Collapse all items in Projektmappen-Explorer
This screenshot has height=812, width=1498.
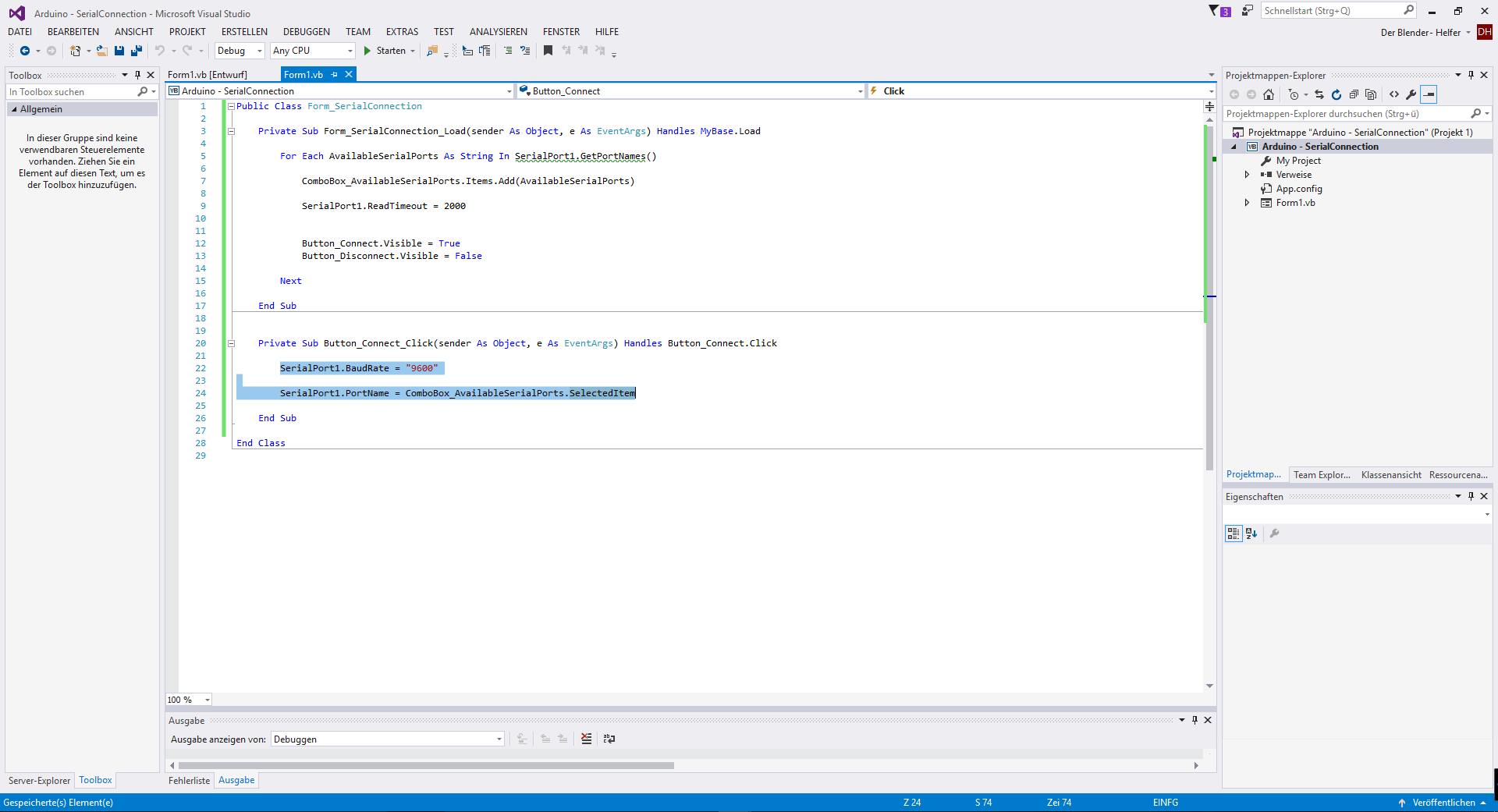[1354, 94]
